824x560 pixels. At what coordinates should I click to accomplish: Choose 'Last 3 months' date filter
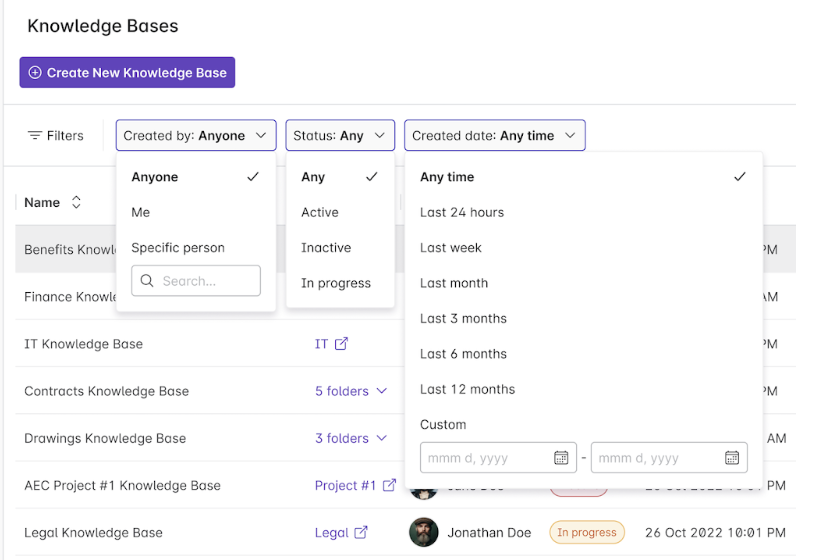coord(463,319)
